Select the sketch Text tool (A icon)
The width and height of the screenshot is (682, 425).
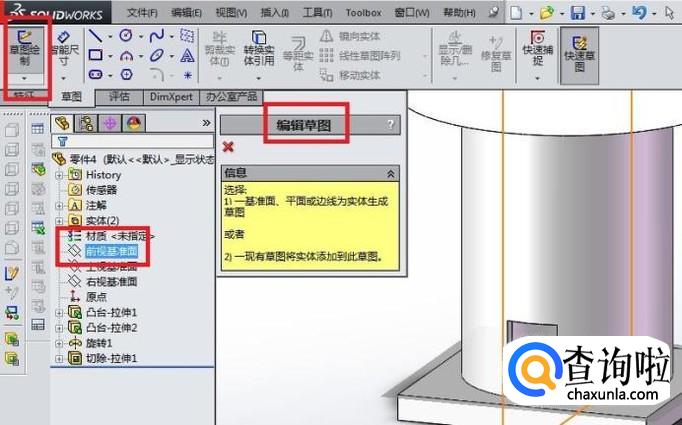pyautogui.click(x=187, y=56)
